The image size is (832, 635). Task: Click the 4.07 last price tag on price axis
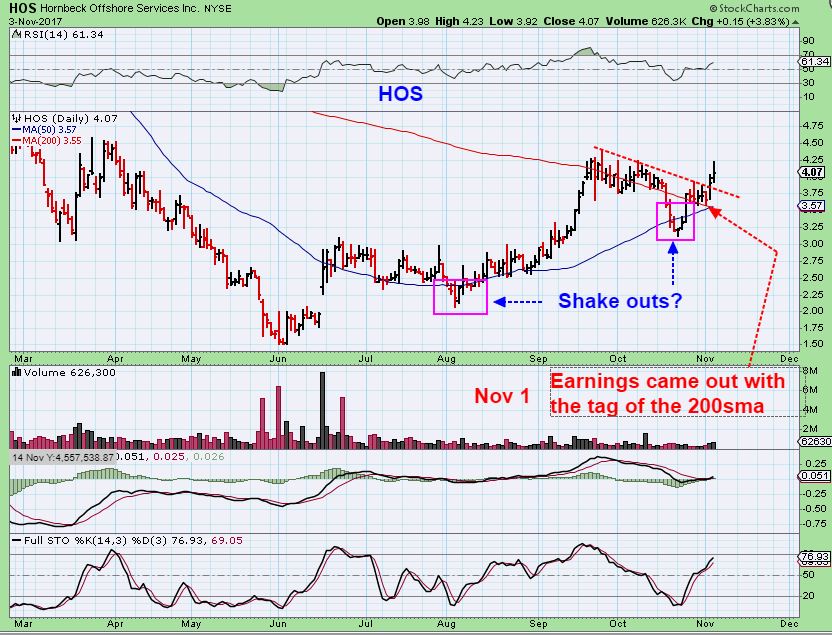click(813, 172)
